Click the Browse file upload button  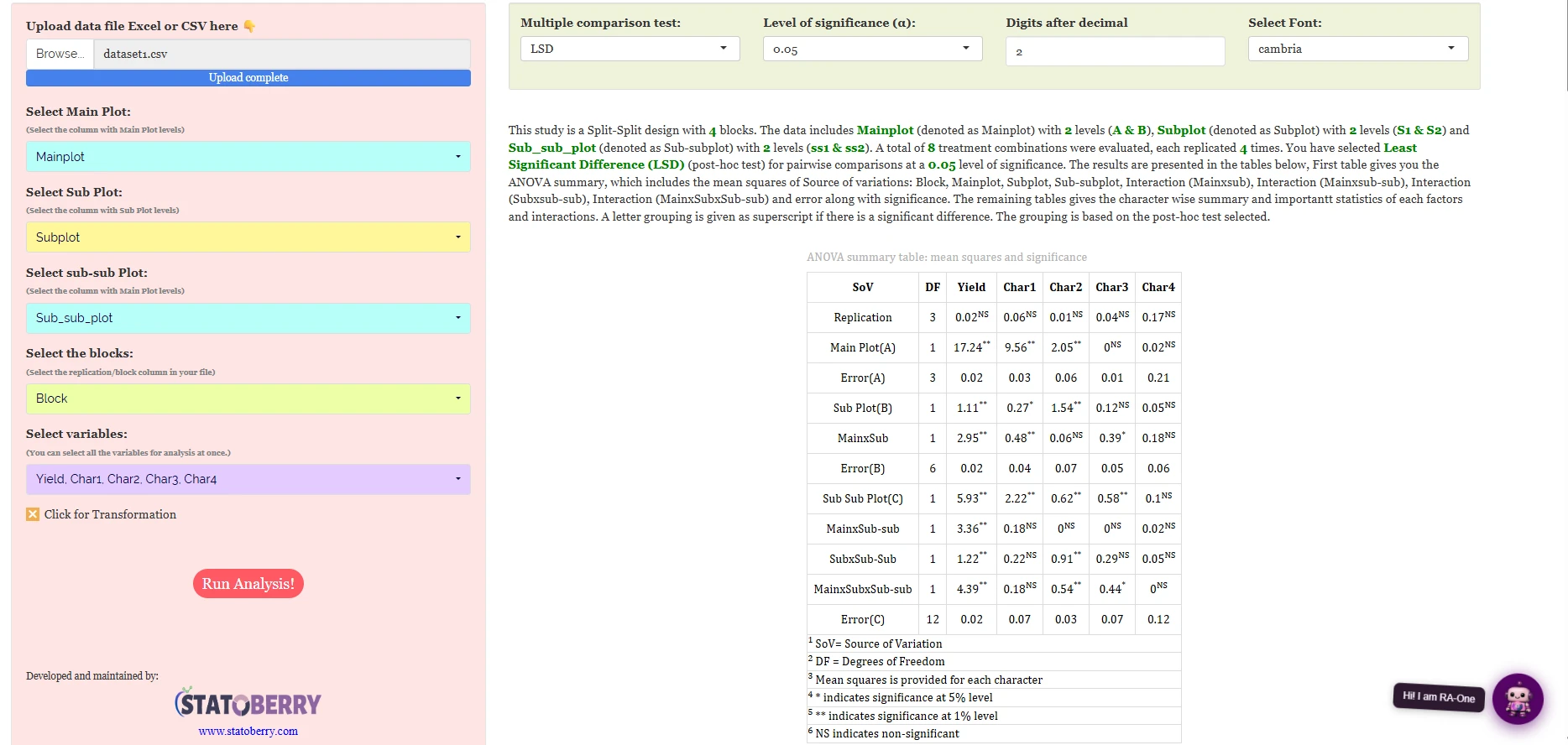60,54
